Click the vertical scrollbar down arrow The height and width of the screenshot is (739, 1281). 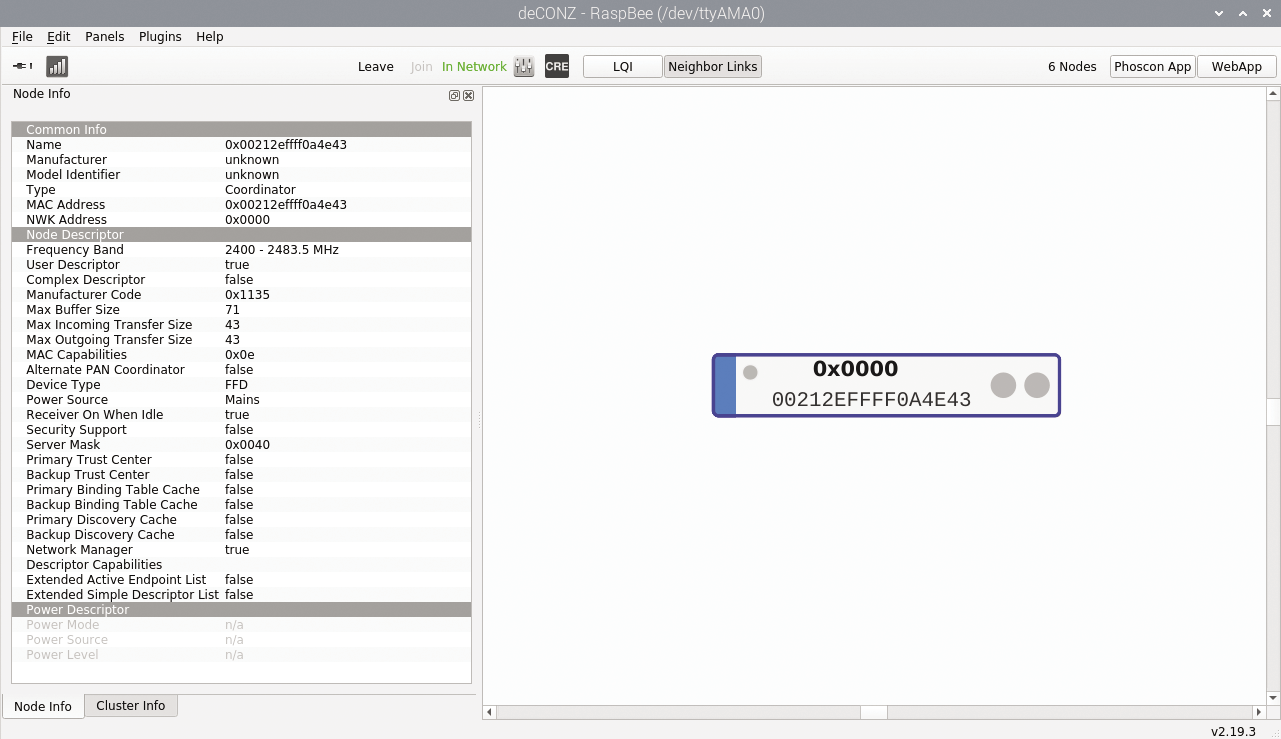click(1273, 698)
